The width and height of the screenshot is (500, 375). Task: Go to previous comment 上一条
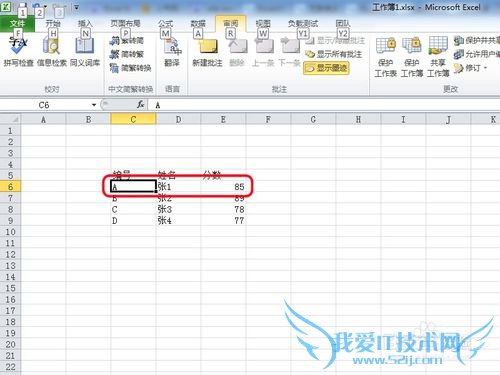coord(263,52)
